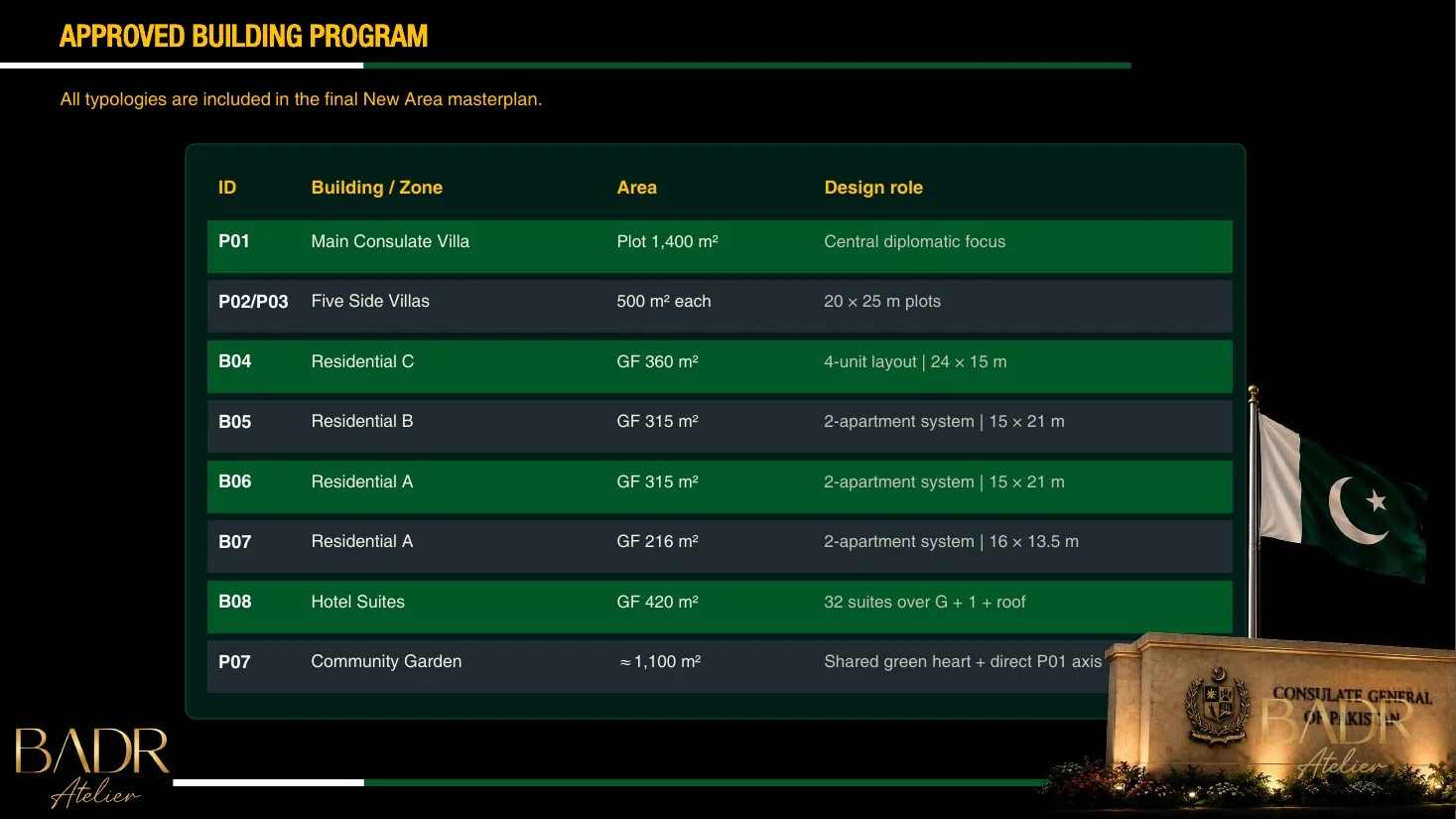The height and width of the screenshot is (819, 1456).
Task: Select the "P07" ID cell
Action: 234,662
